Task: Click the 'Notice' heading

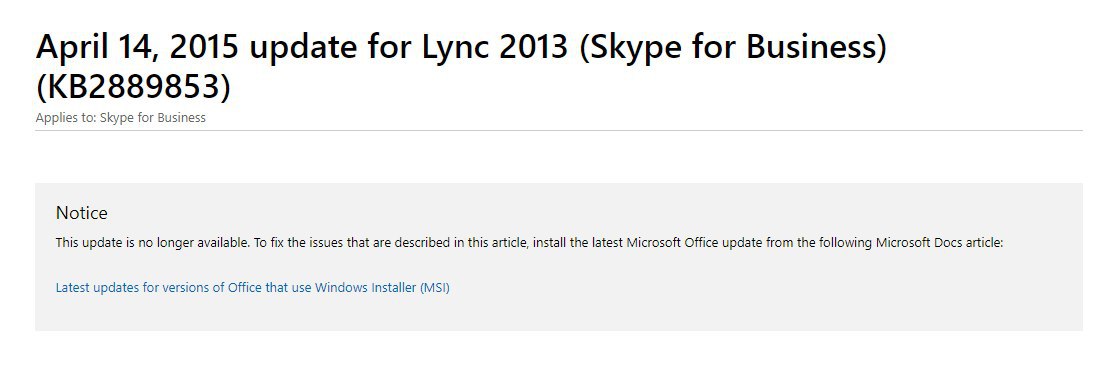Action: (82, 213)
